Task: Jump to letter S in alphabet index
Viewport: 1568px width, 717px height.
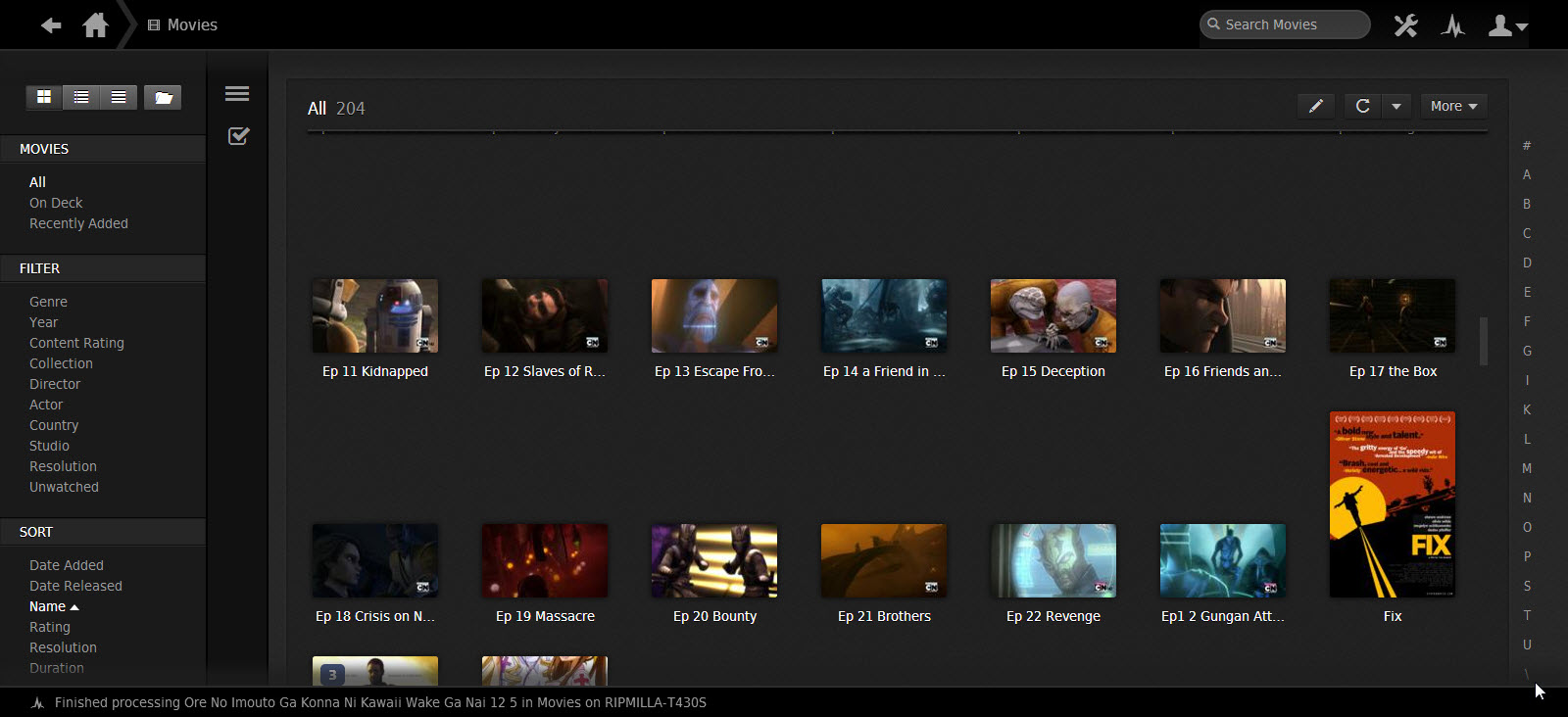Action: click(x=1527, y=586)
